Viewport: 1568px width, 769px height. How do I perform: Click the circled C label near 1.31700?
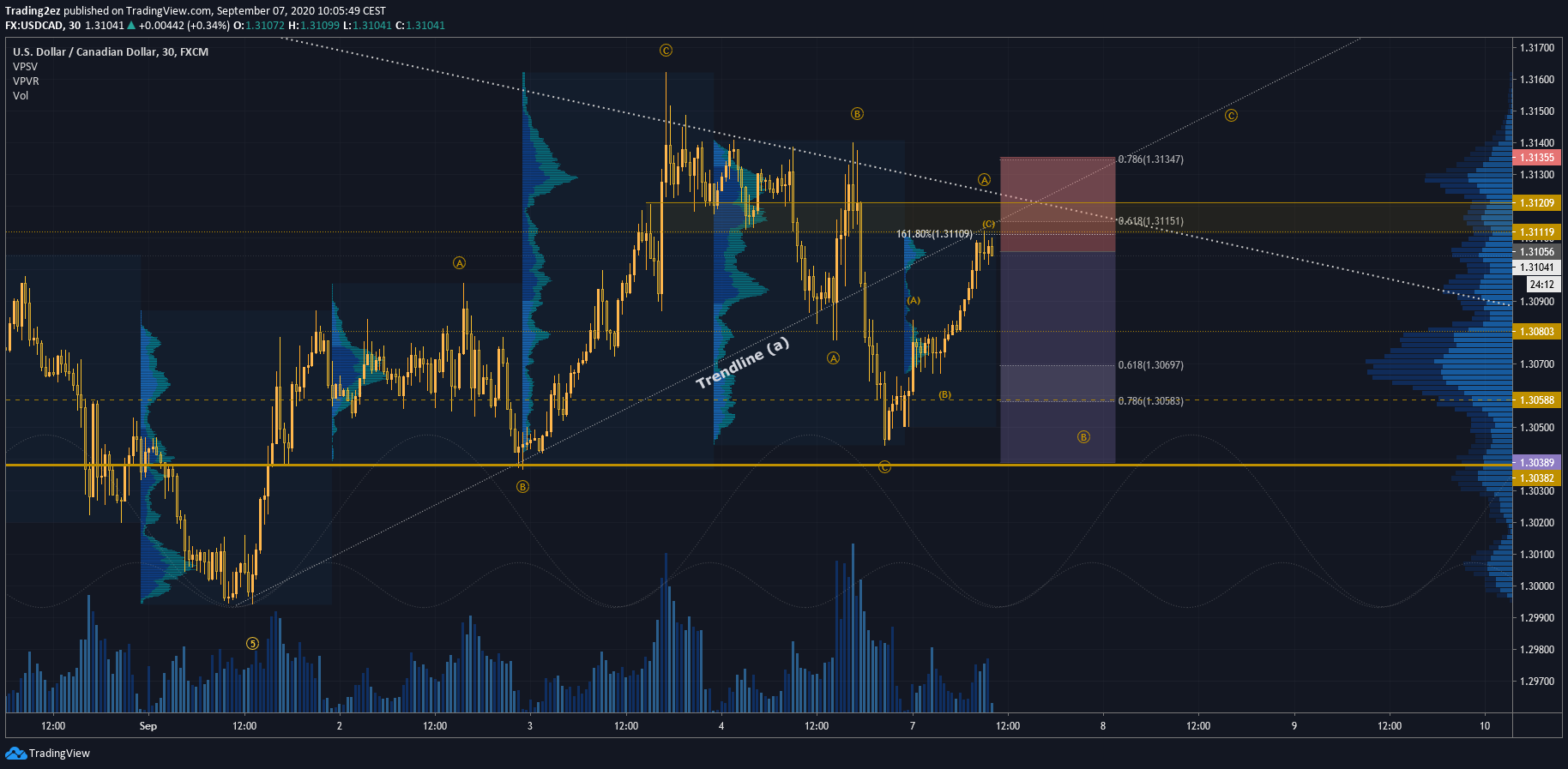(666, 51)
